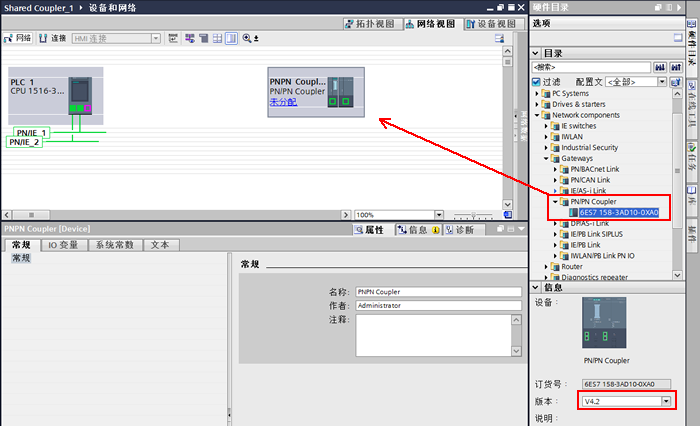
Task: Select the IWLAN catalog folder
Action: click(572, 137)
